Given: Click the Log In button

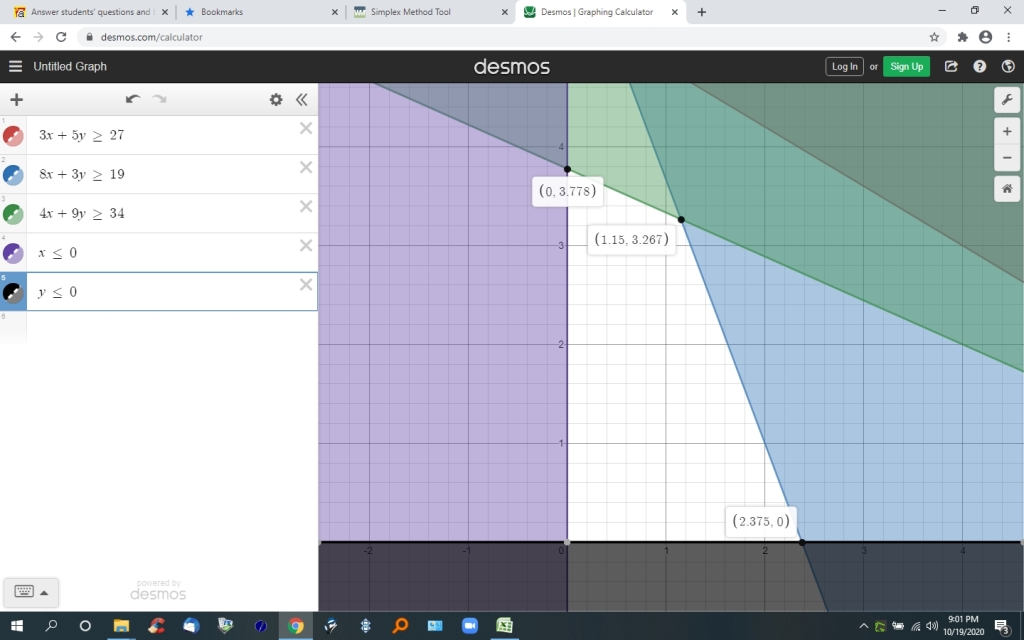Looking at the screenshot, I should pyautogui.click(x=844, y=67).
